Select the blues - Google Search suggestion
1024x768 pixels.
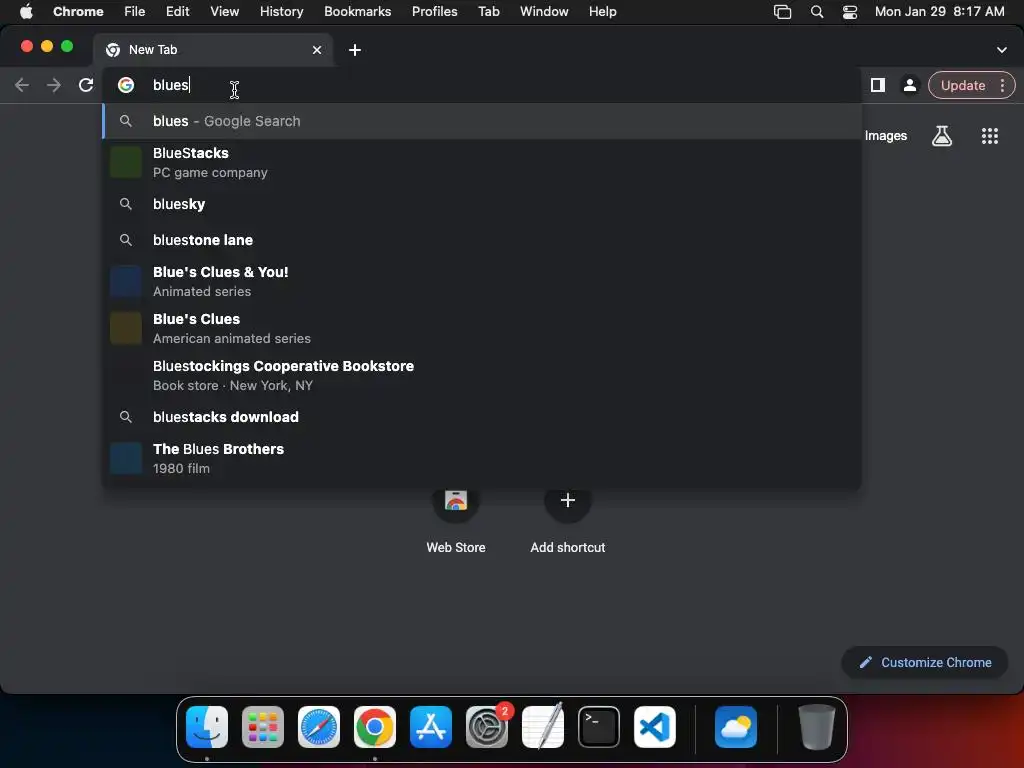point(482,121)
